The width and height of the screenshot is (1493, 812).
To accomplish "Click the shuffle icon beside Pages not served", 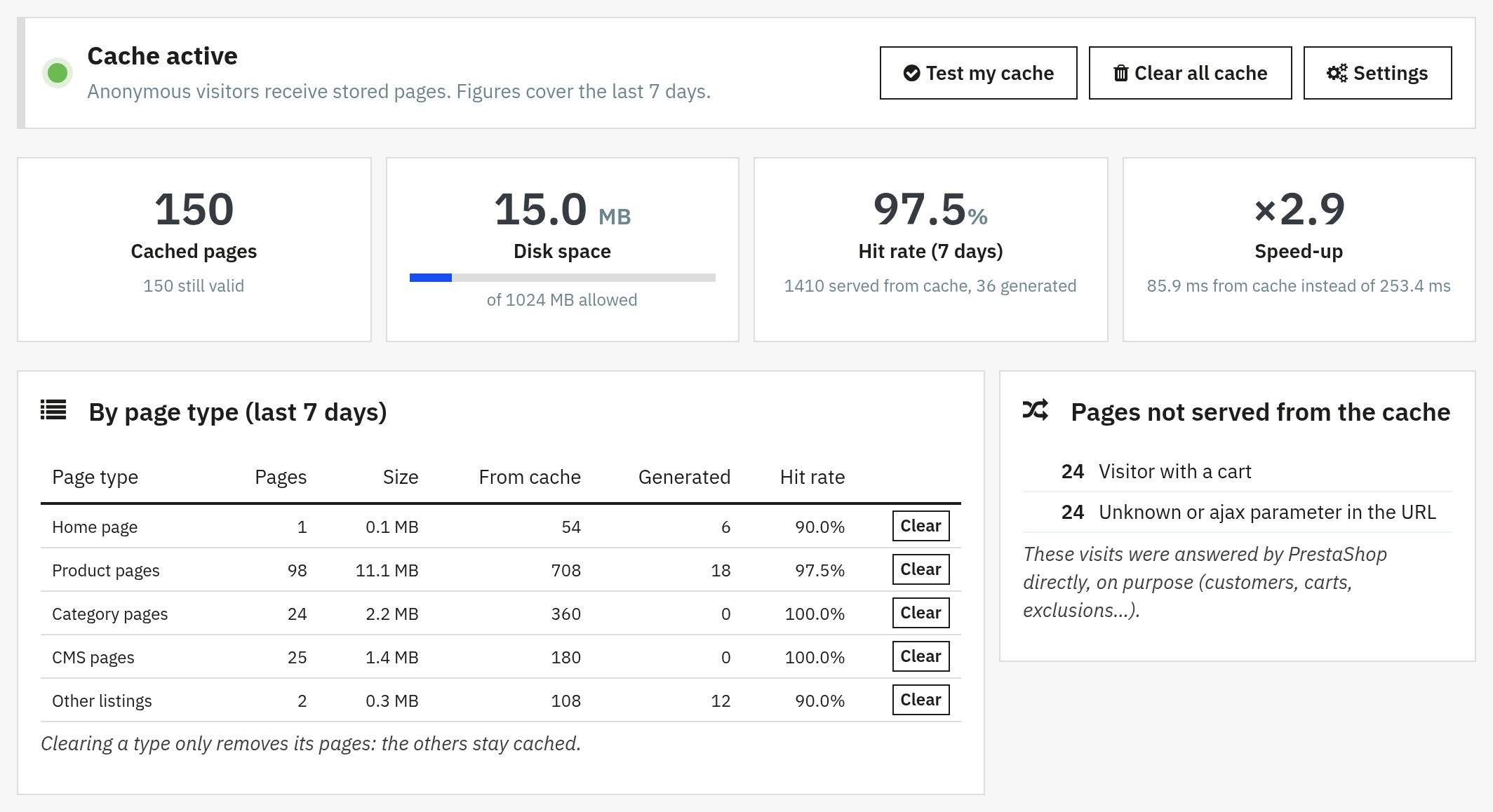I will point(1036,410).
